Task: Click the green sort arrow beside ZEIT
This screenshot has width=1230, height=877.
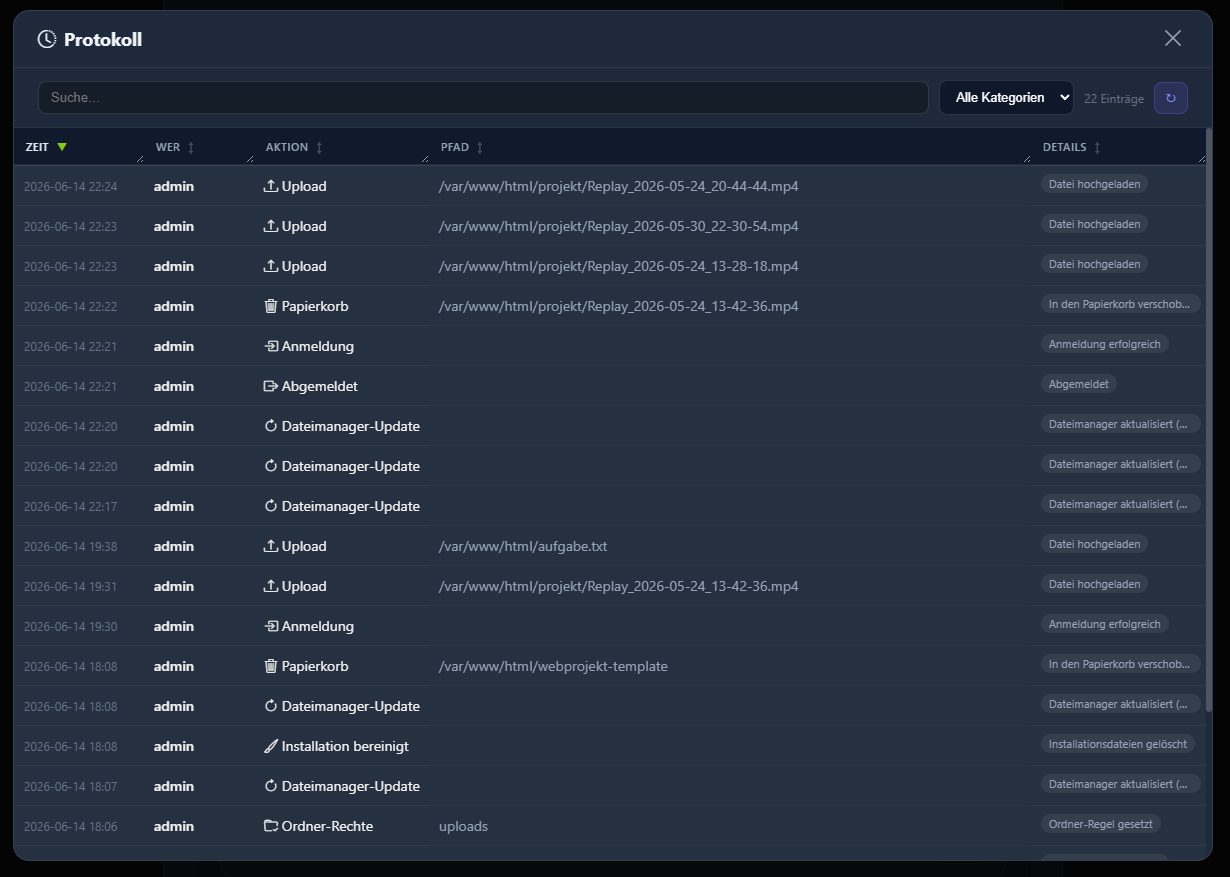Action: pos(62,147)
